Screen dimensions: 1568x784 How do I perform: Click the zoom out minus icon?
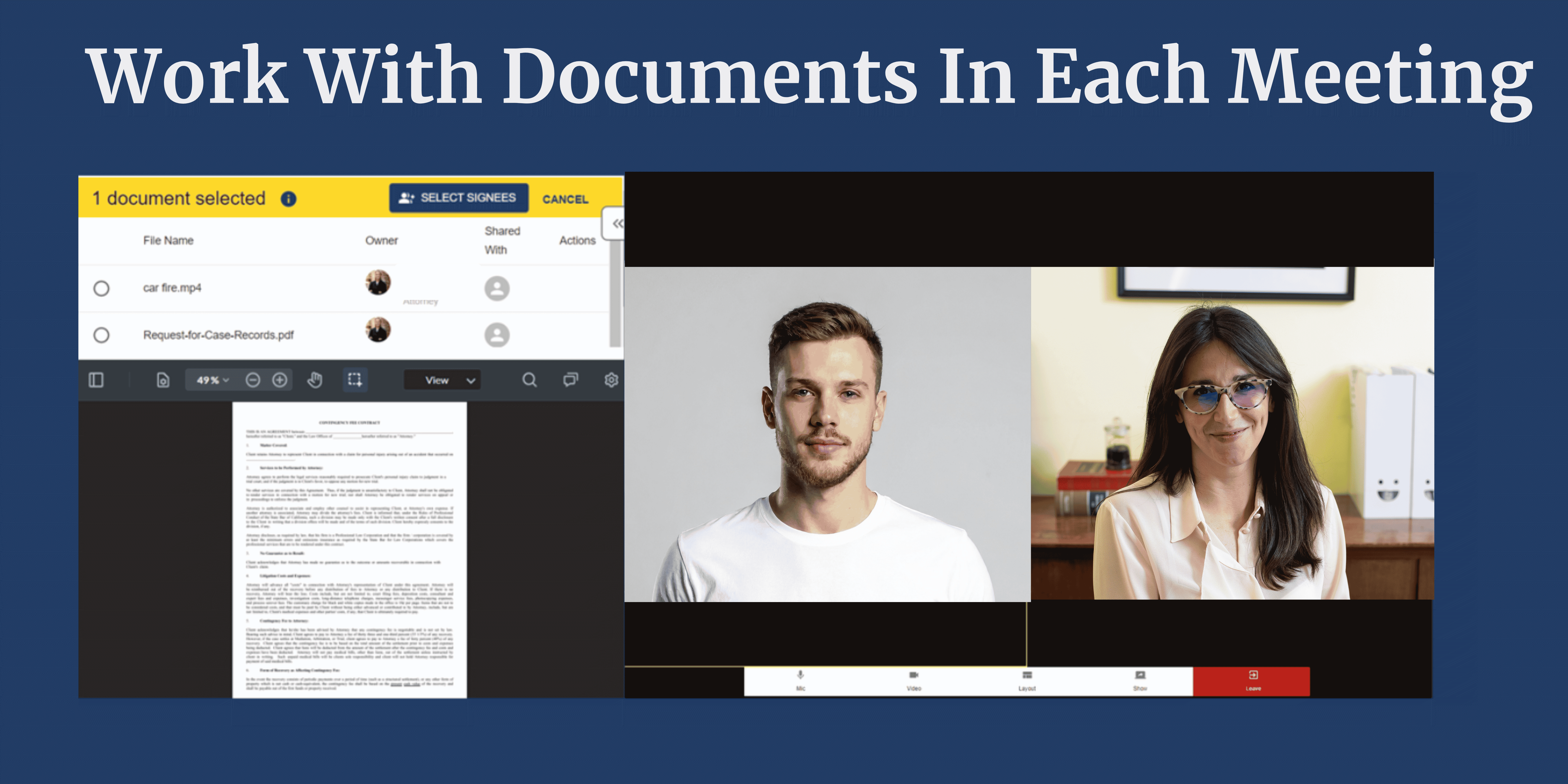(x=253, y=380)
